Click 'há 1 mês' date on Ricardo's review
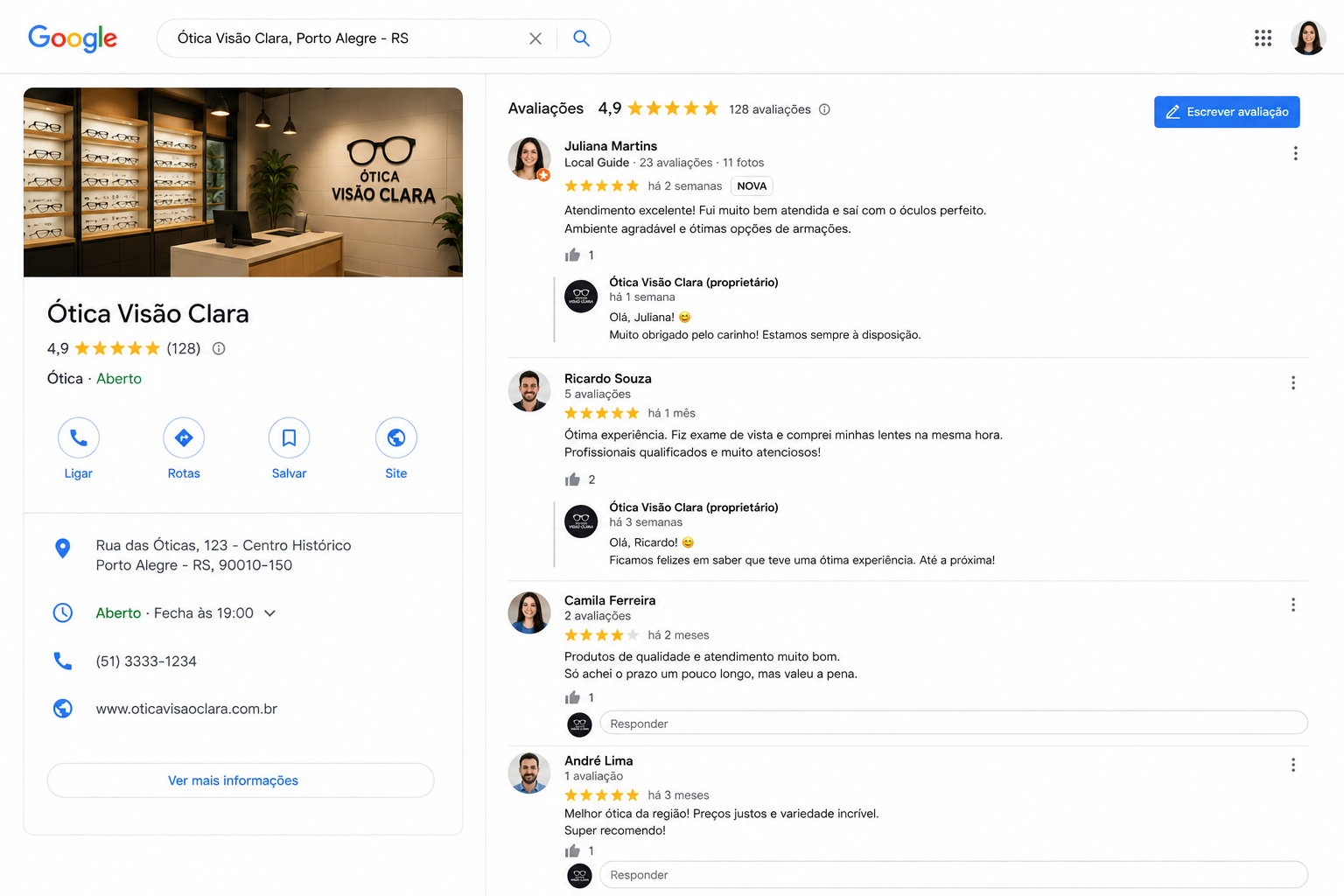Screen dimensions: 1344x896 click(672, 413)
